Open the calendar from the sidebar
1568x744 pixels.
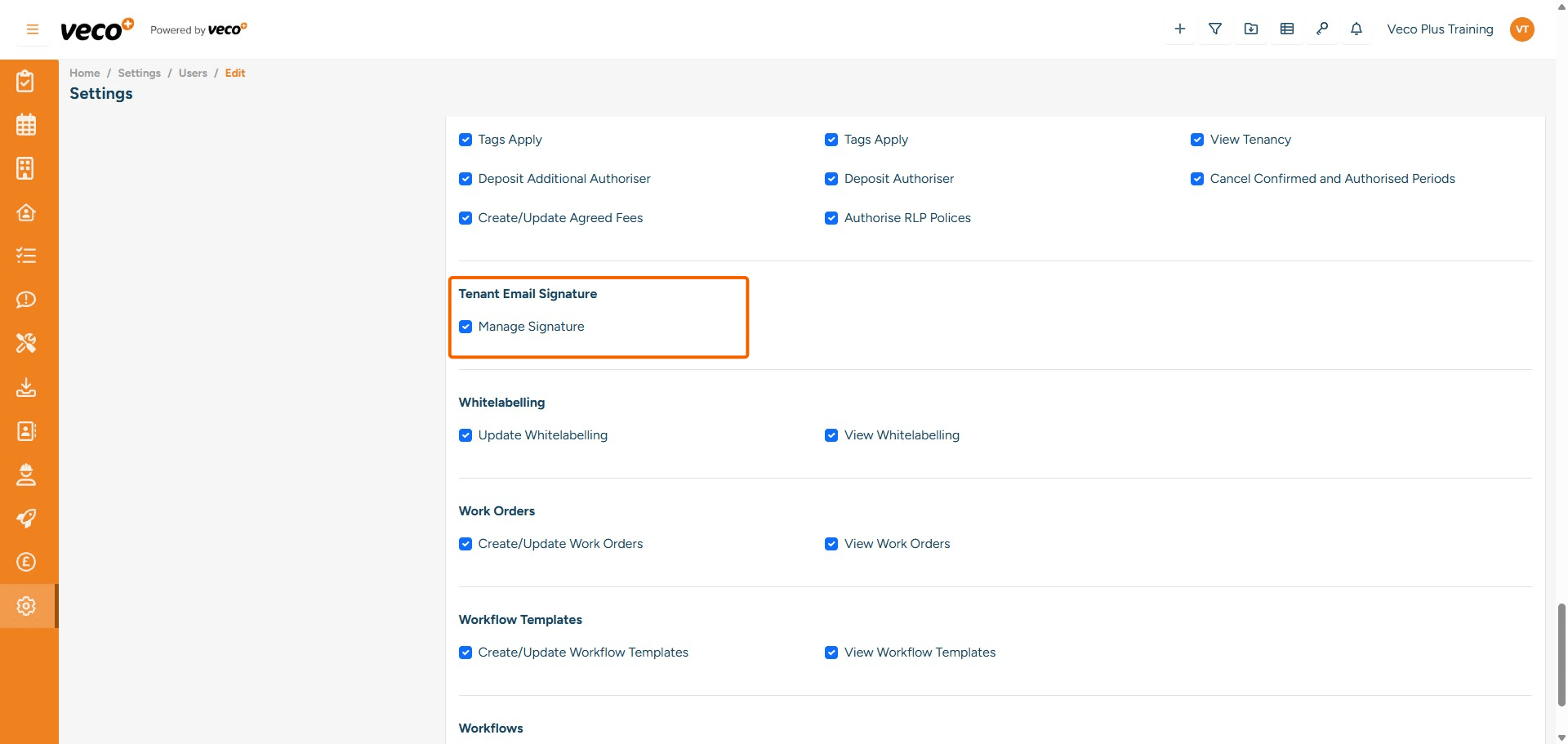[26, 124]
